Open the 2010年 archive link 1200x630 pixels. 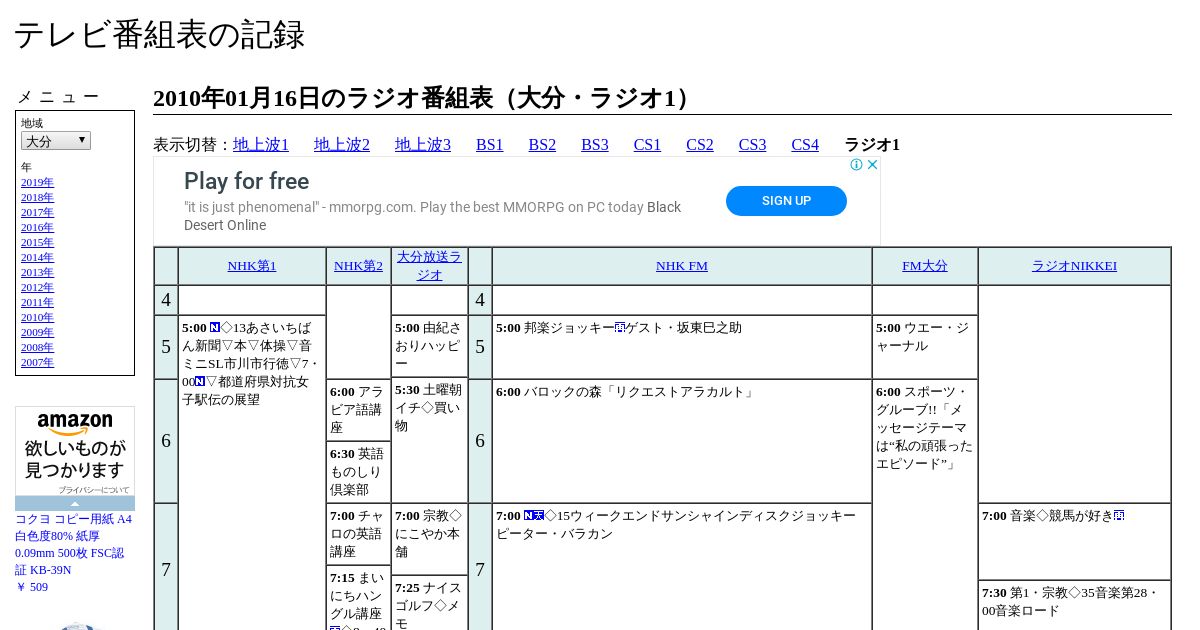[x=37, y=318]
